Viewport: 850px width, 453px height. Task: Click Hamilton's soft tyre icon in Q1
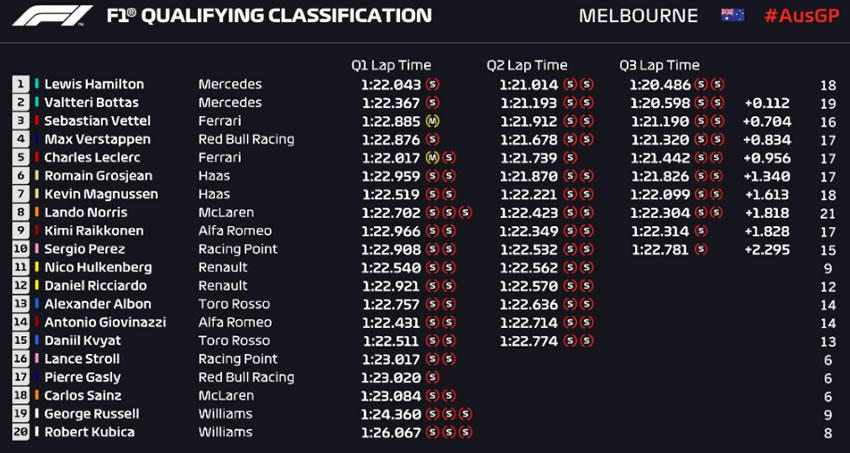point(432,85)
